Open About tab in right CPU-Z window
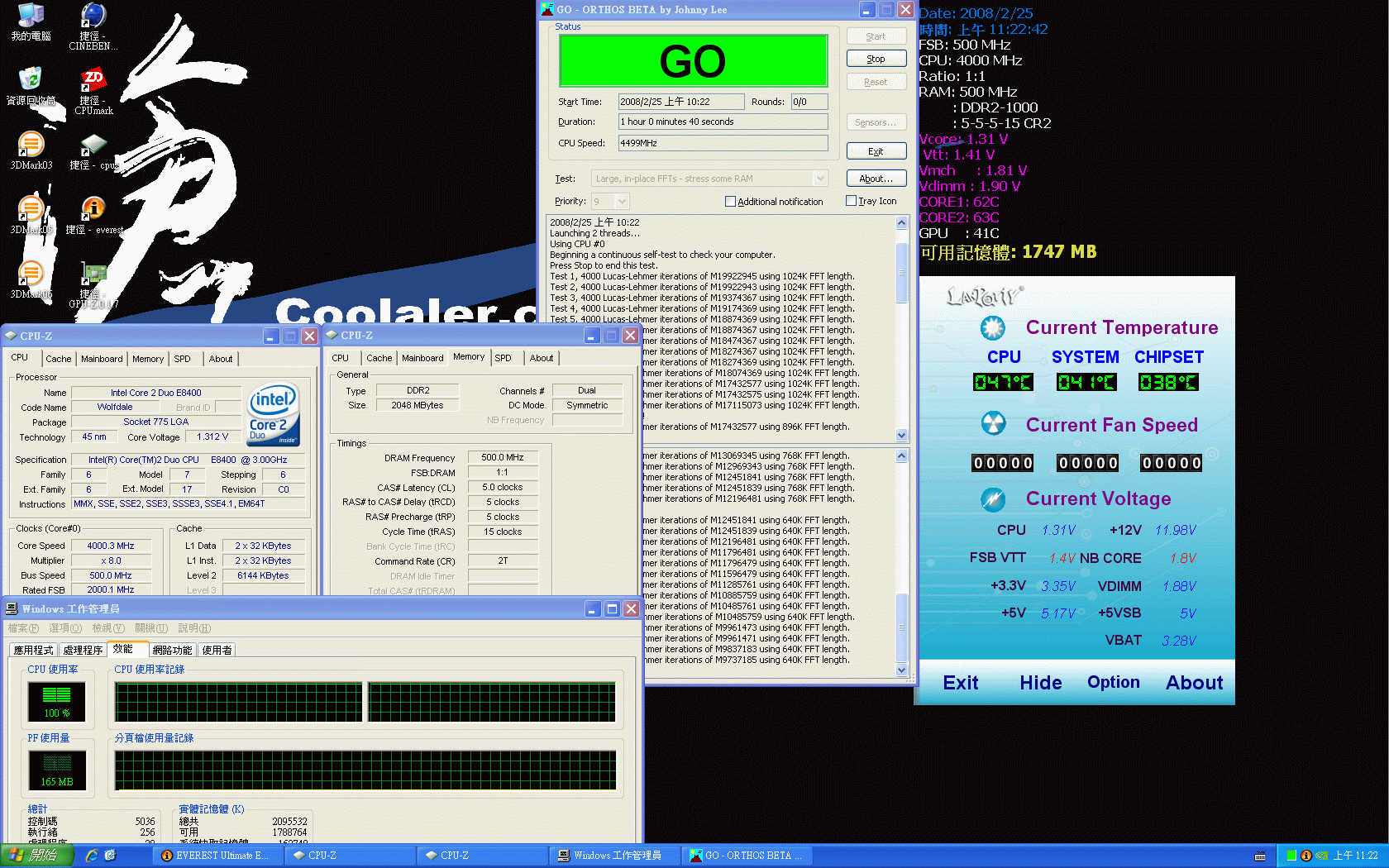The width and height of the screenshot is (1389, 868). tap(542, 358)
